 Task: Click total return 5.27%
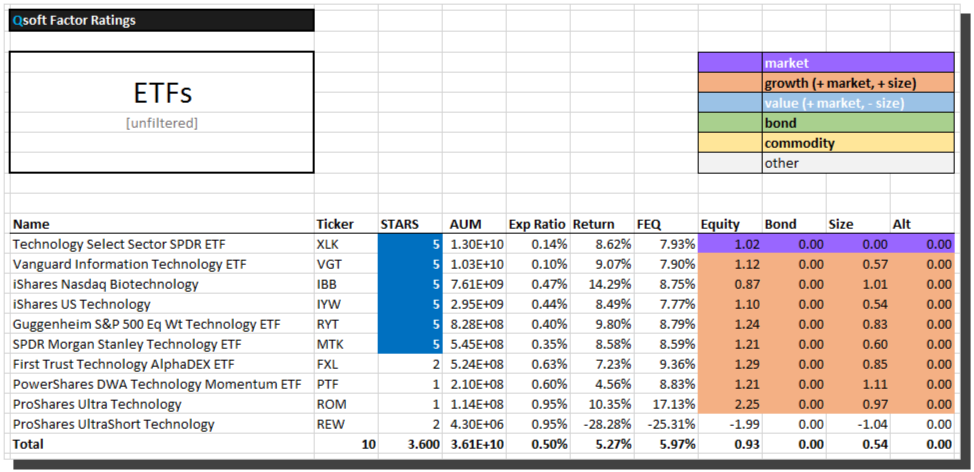click(x=602, y=444)
